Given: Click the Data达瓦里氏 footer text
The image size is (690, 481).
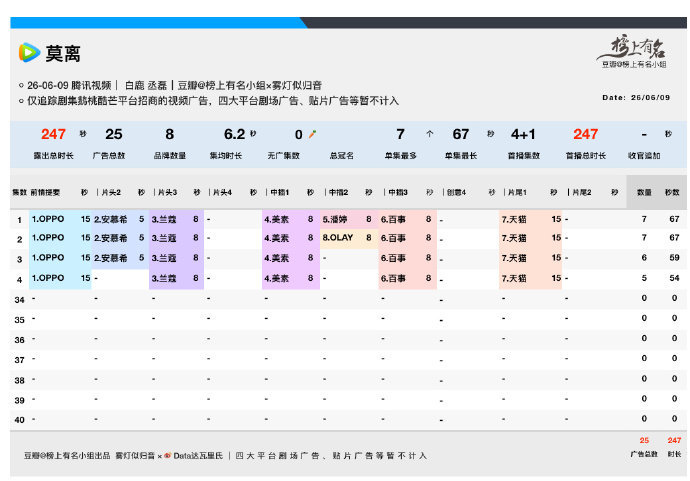Looking at the screenshot, I should 198,455.
